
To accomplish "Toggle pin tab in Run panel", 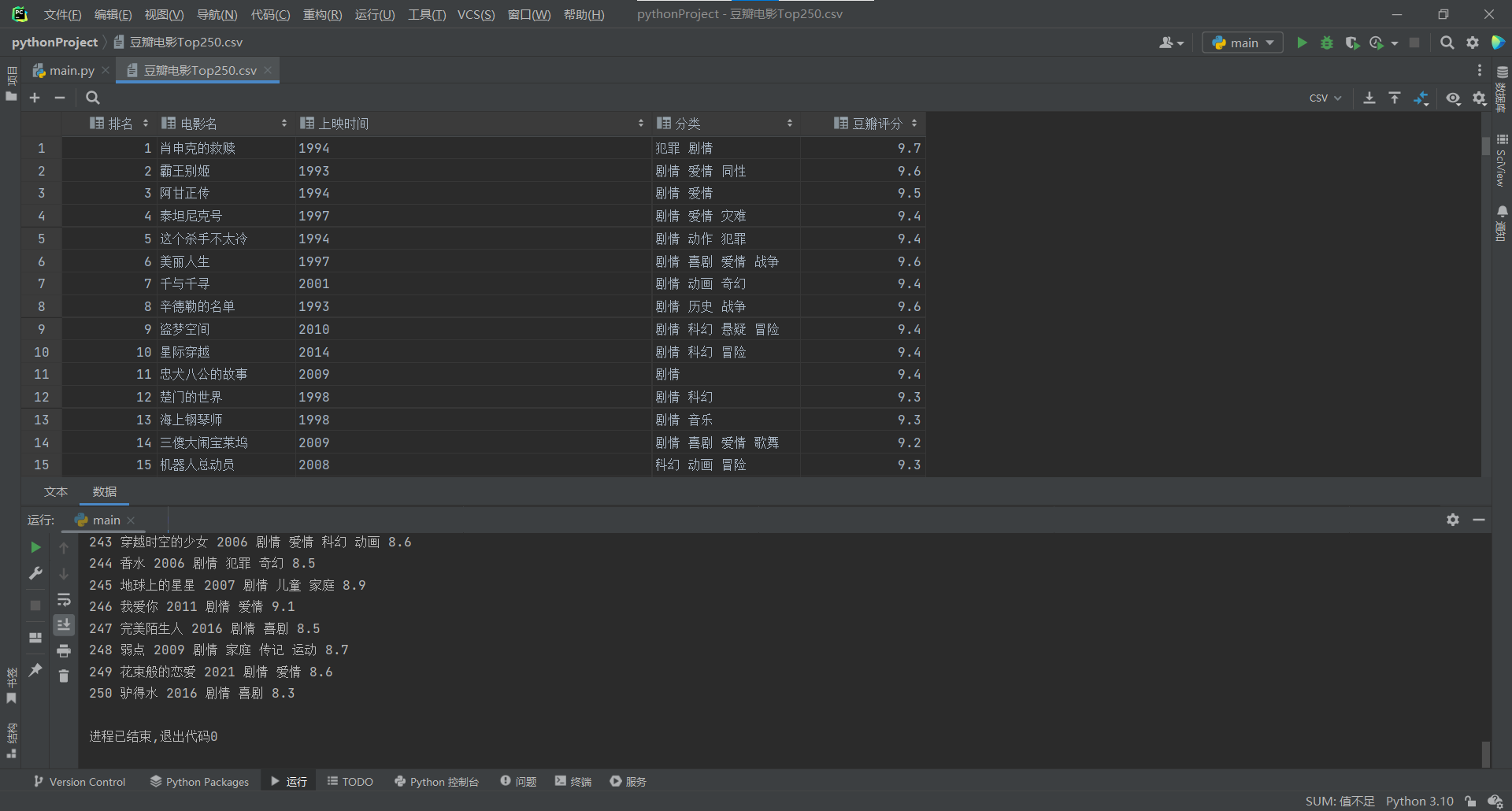I will [35, 670].
